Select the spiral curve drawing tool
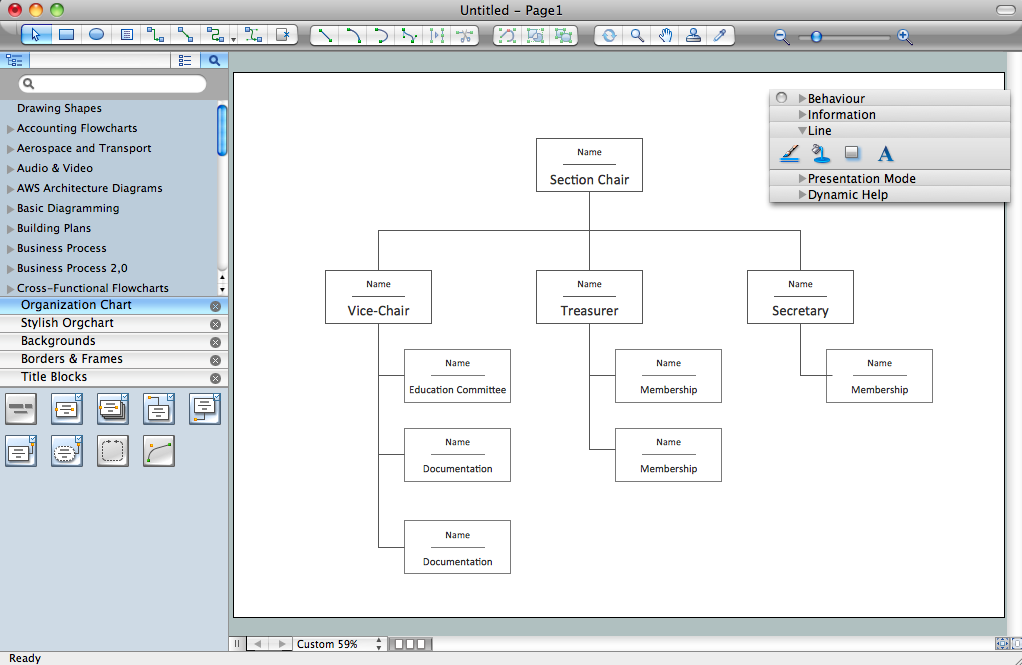1022x665 pixels. tap(381, 35)
